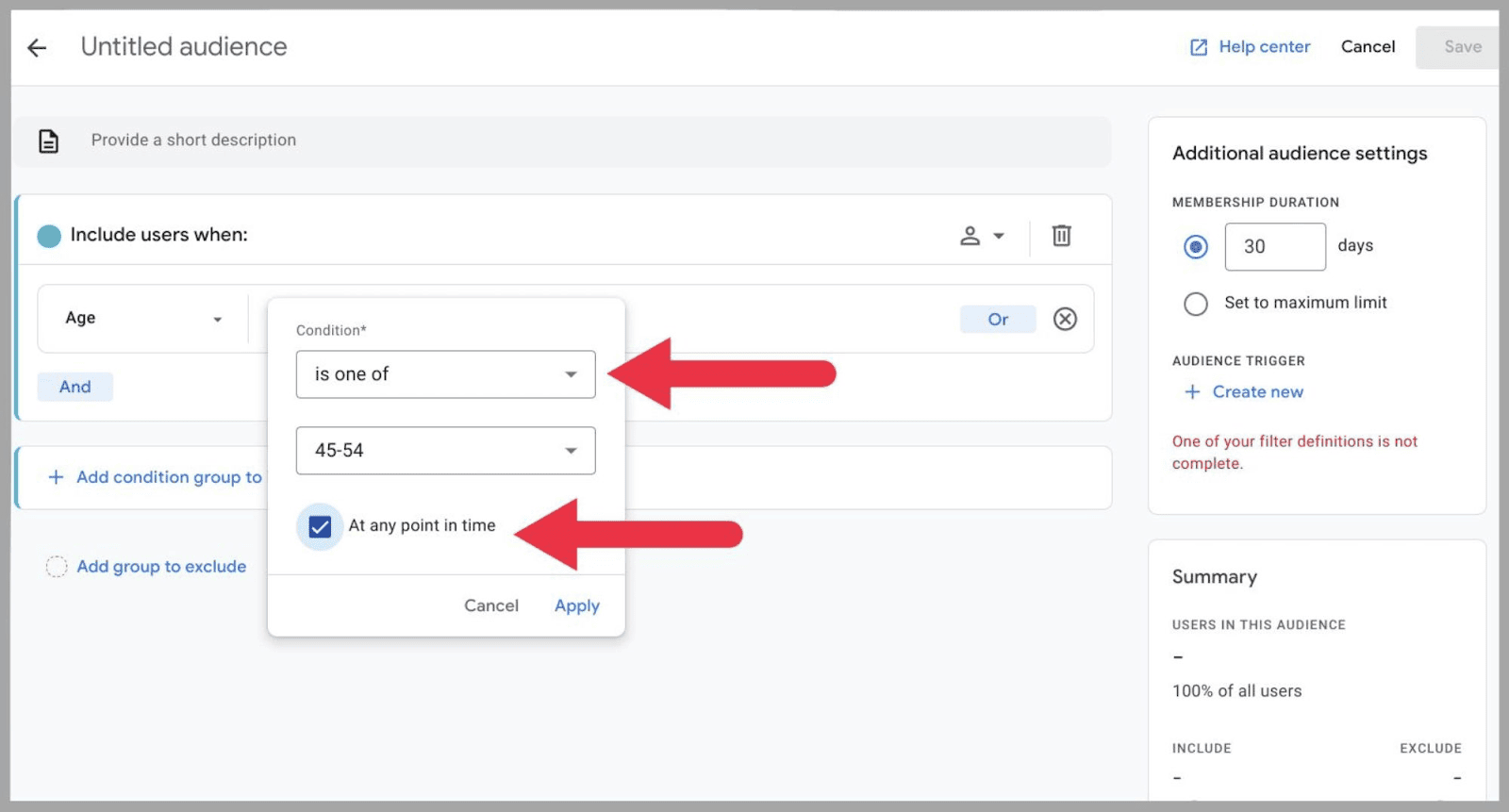Click the dashed circle exclude group icon
This screenshot has width=1509, height=812.
(x=57, y=566)
